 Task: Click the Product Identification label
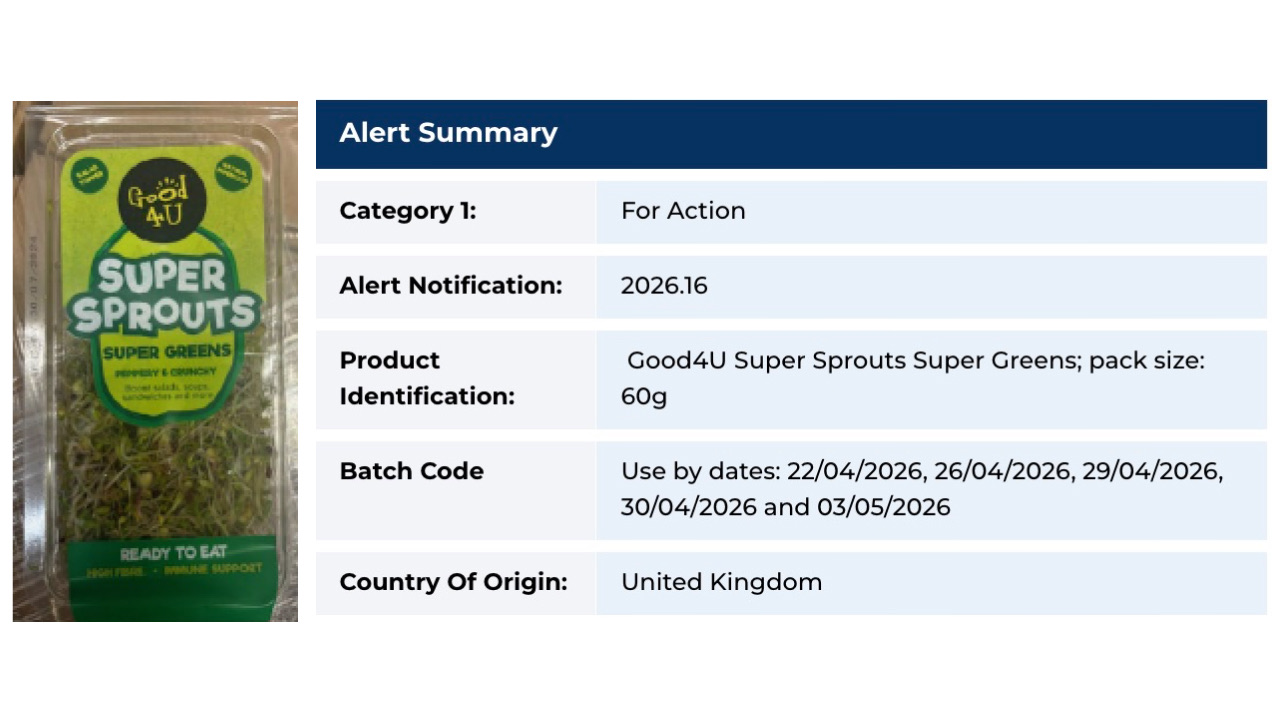427,378
